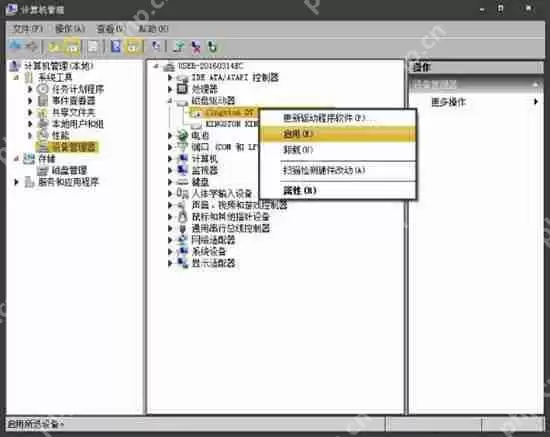Click the 监视器 device icon
Screen dimensions: 550x437
[182, 170]
